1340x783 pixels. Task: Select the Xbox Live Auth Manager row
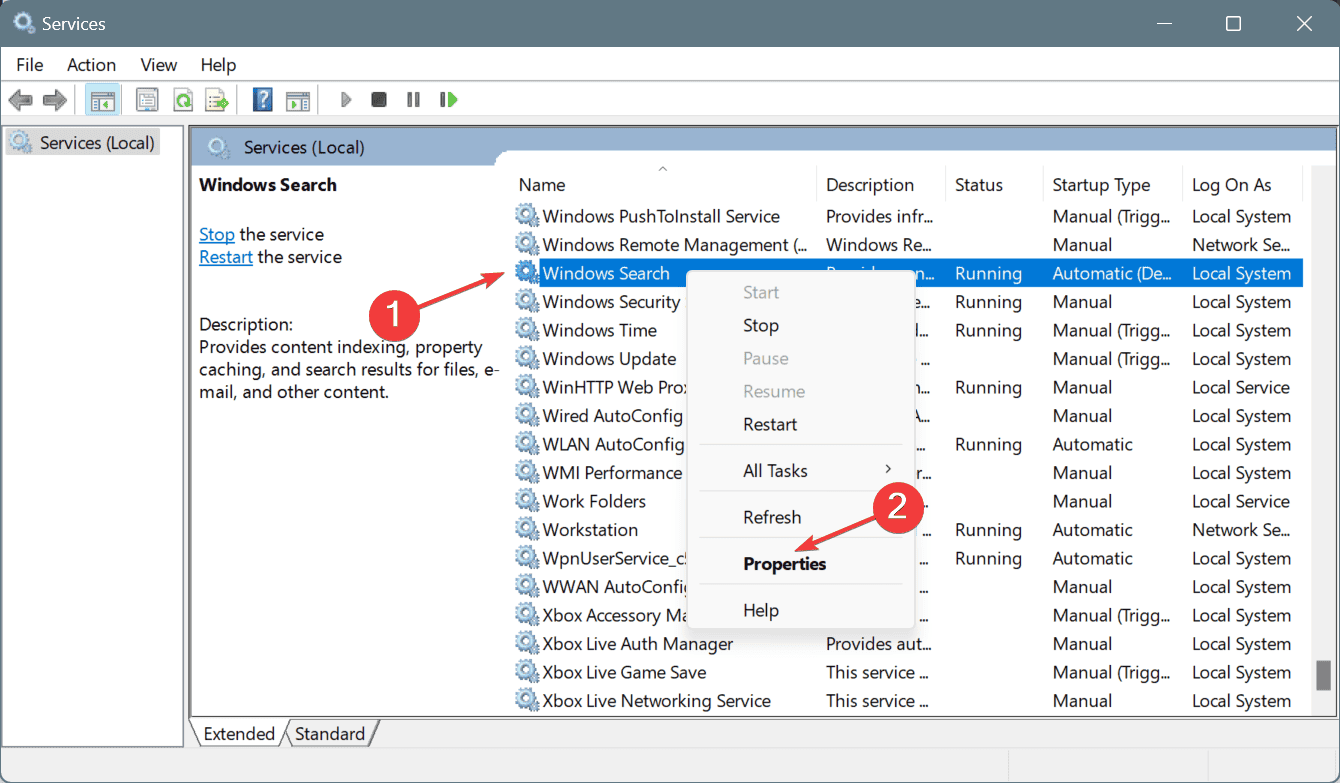pos(907,644)
